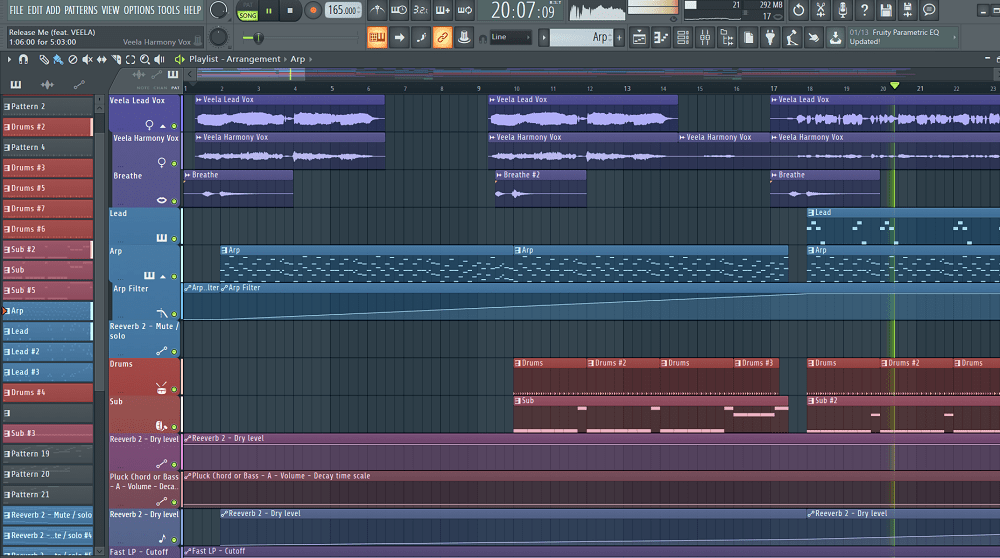Switch to Song mode
This screenshot has height=558, width=1000.
click(247, 15)
